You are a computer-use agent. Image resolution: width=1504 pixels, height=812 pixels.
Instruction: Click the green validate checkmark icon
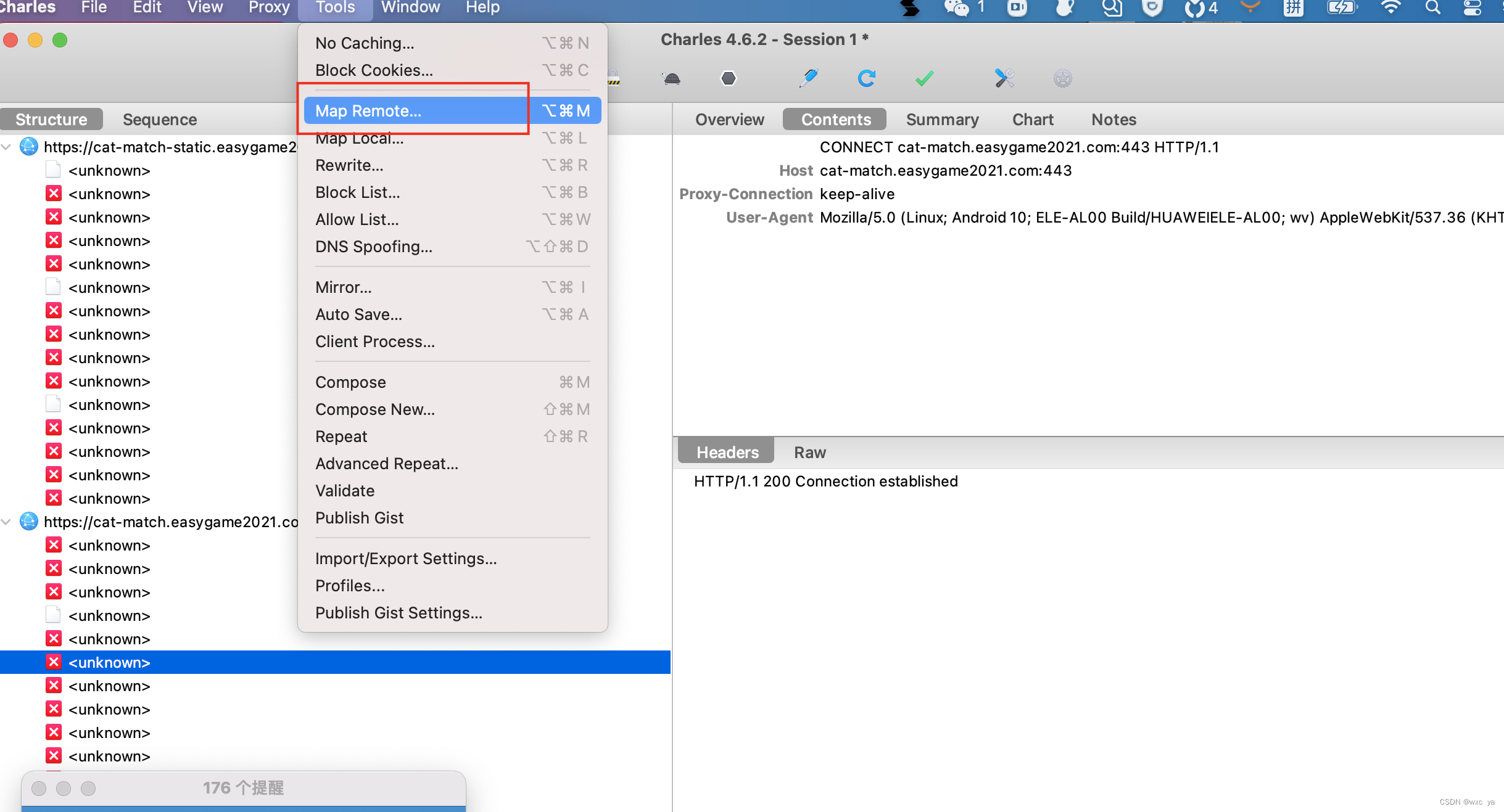pos(924,78)
